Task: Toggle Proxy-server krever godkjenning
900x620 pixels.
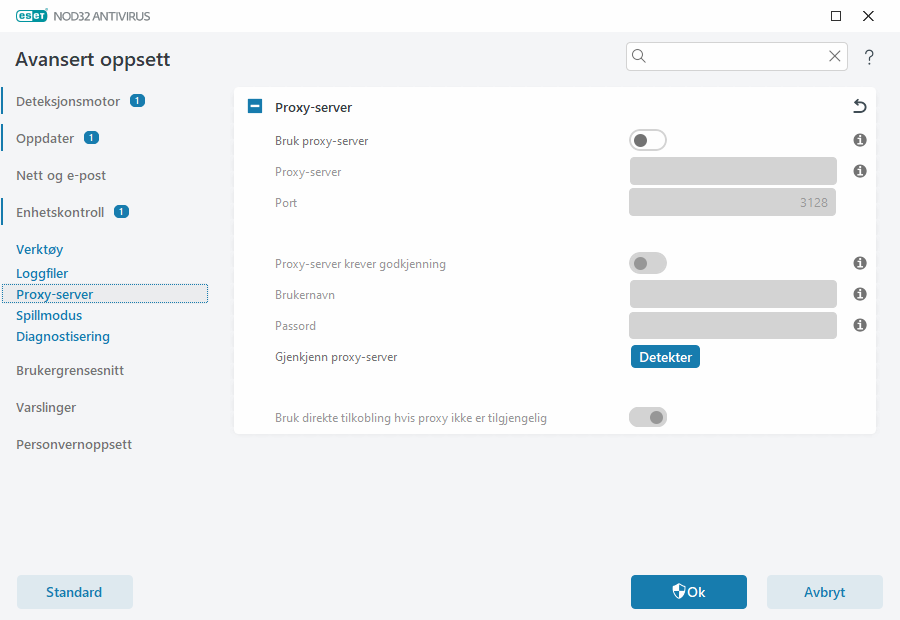Action: tap(647, 263)
